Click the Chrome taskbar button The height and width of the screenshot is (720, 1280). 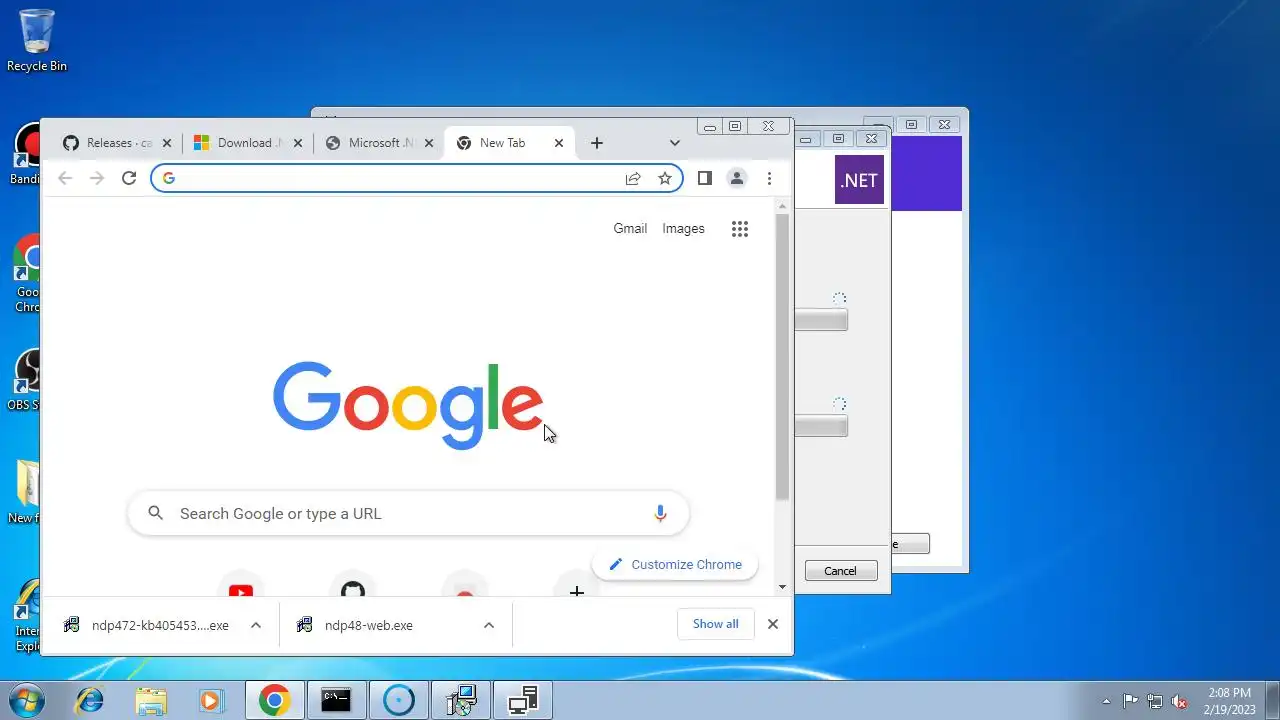[275, 700]
